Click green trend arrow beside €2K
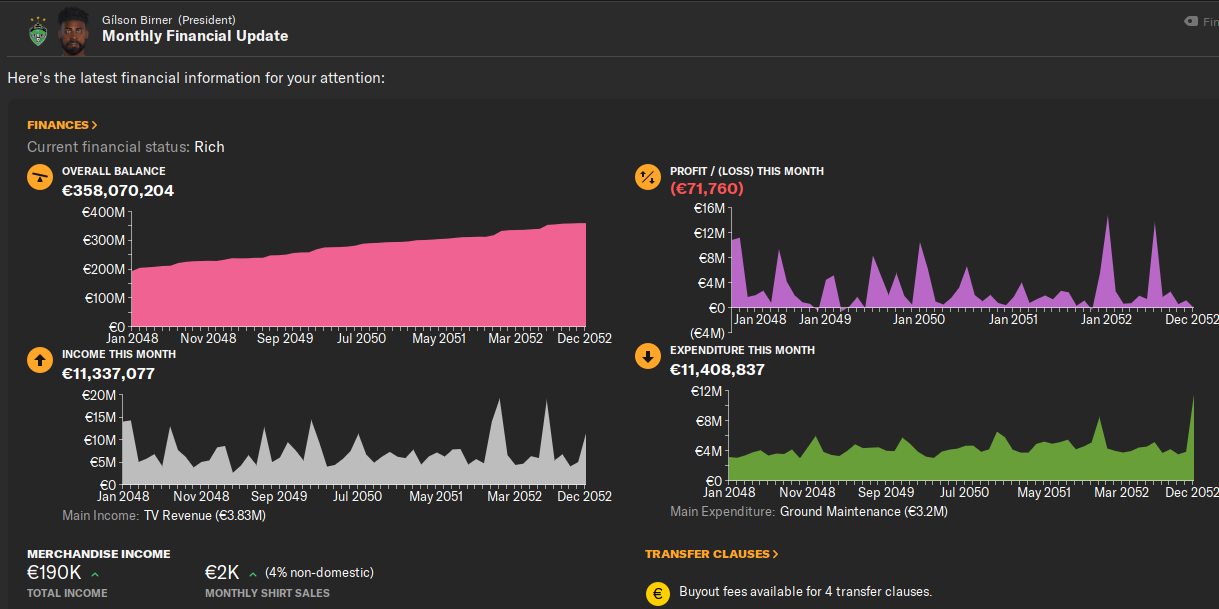Image resolution: width=1219 pixels, height=609 pixels. pyautogui.click(x=252, y=574)
